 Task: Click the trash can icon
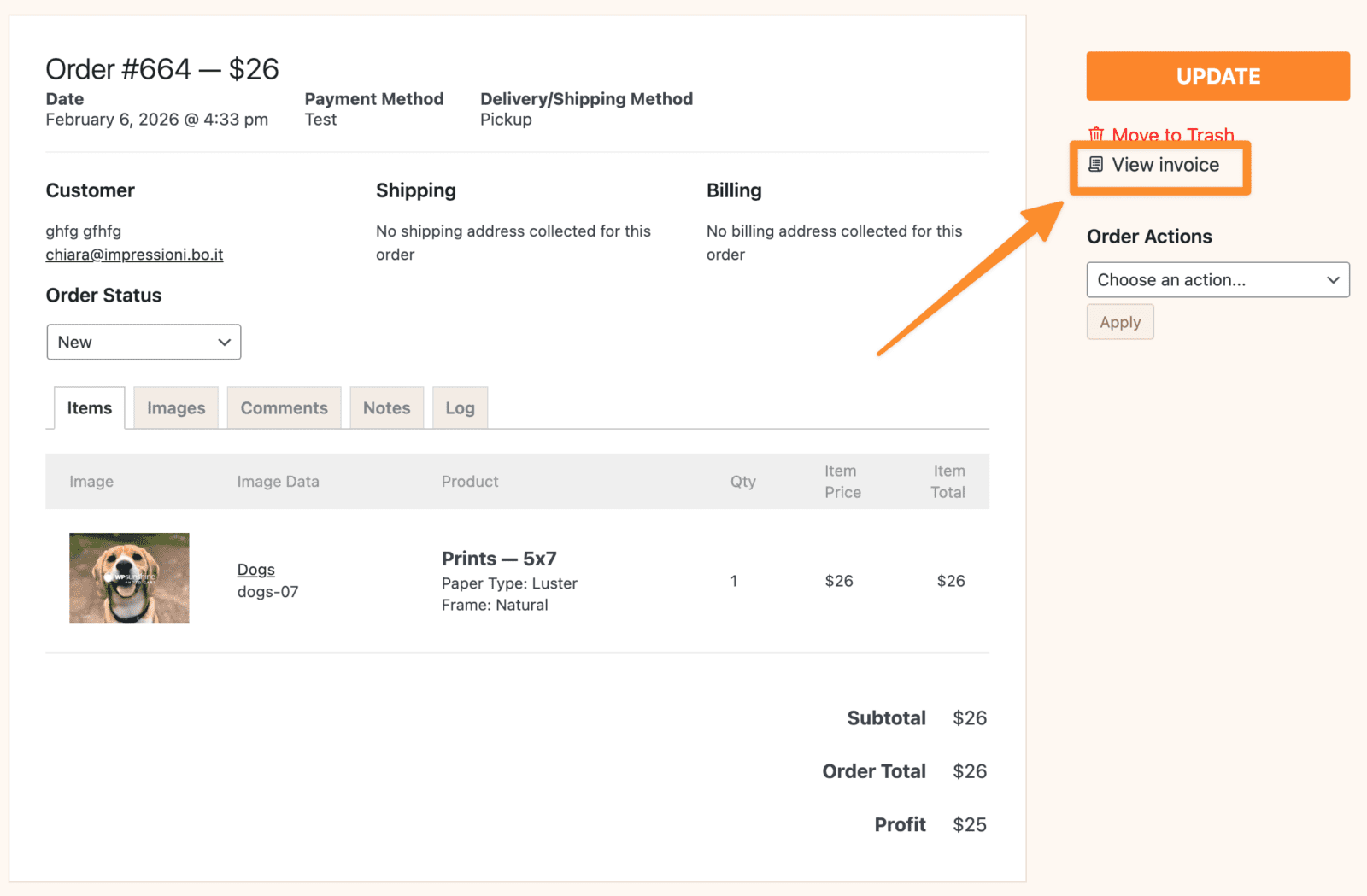tap(1095, 135)
